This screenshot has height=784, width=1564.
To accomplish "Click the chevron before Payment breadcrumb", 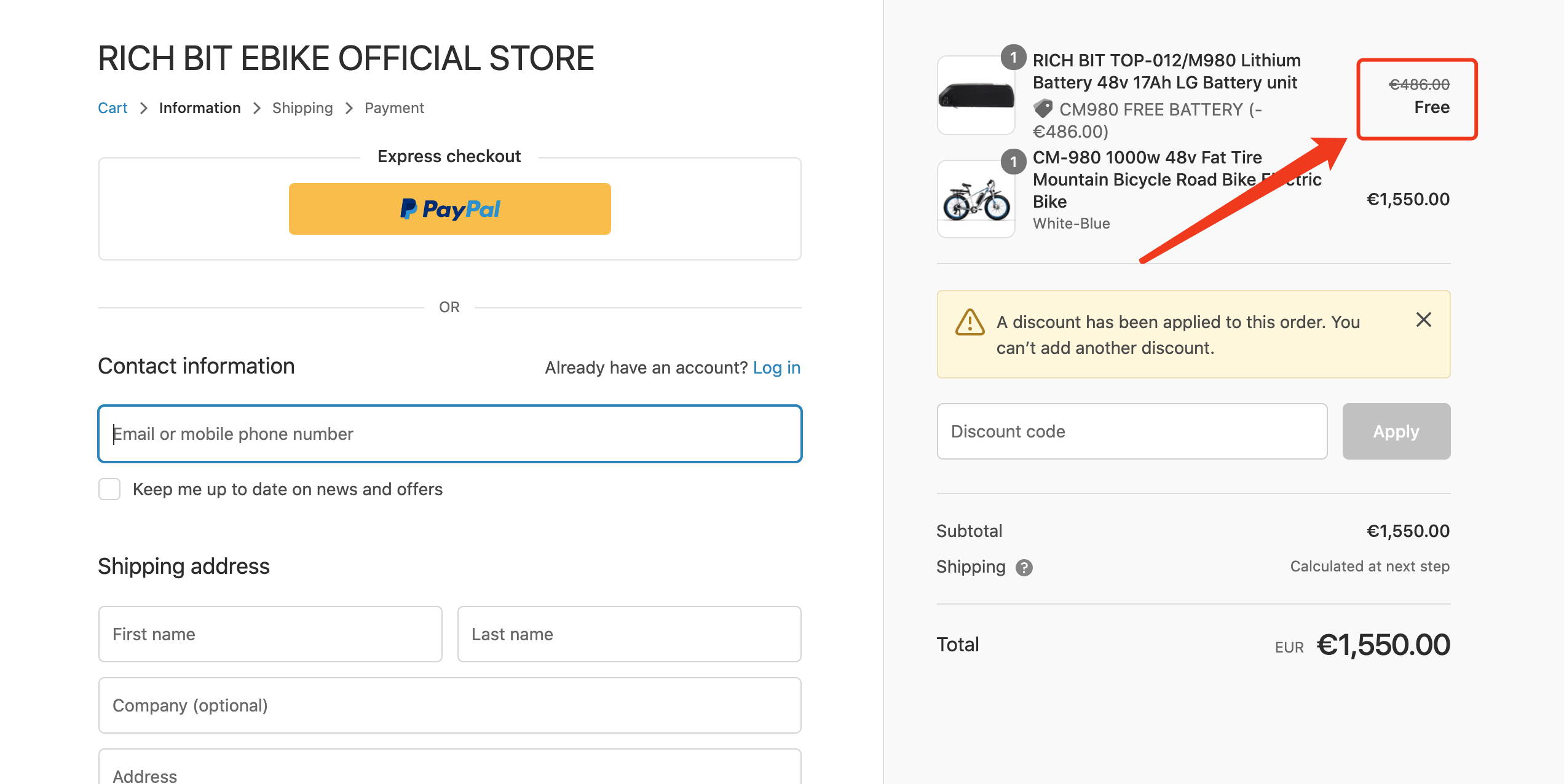I will (349, 108).
